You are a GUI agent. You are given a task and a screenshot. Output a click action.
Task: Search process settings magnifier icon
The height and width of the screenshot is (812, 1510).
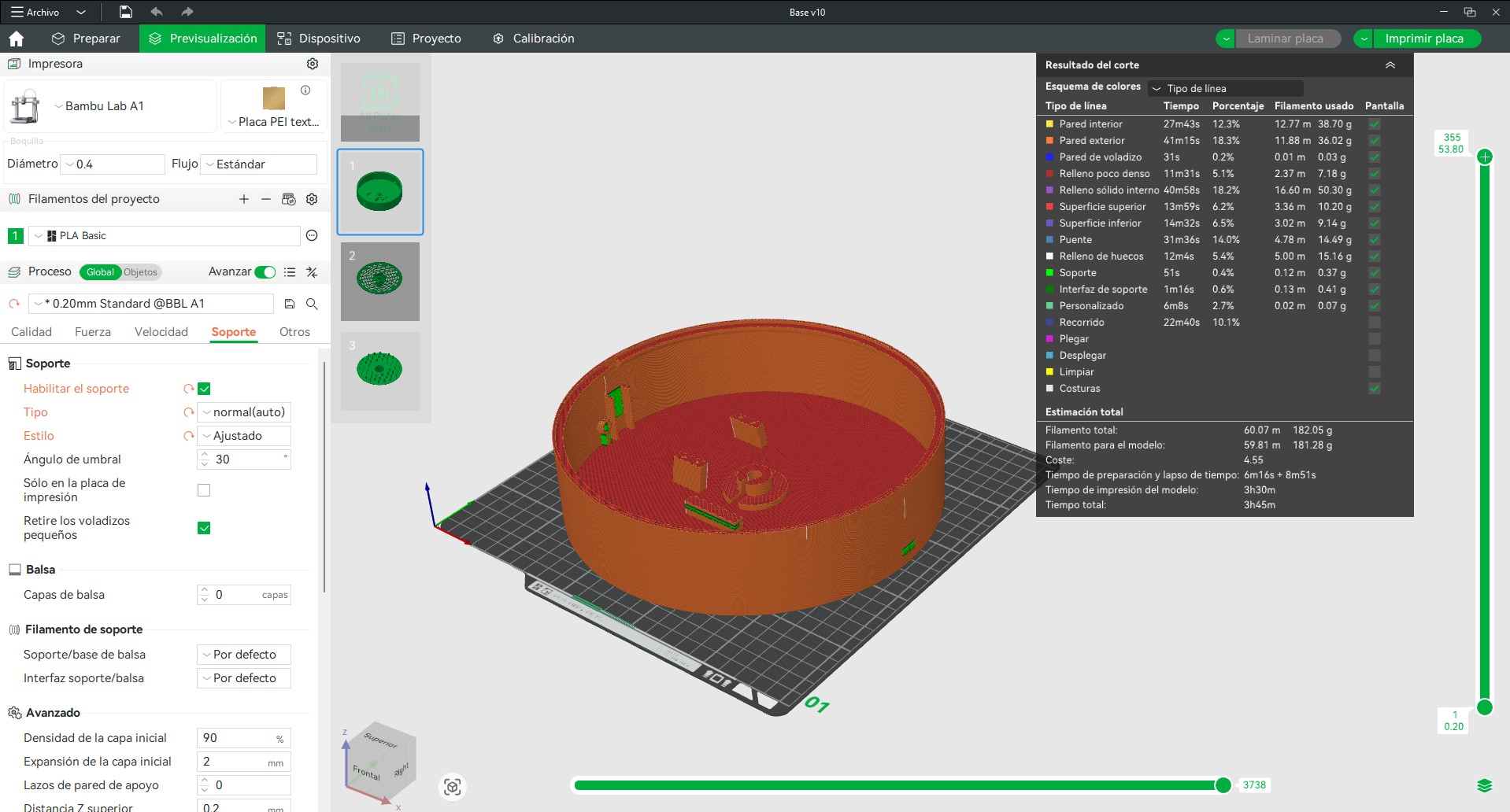[x=312, y=304]
